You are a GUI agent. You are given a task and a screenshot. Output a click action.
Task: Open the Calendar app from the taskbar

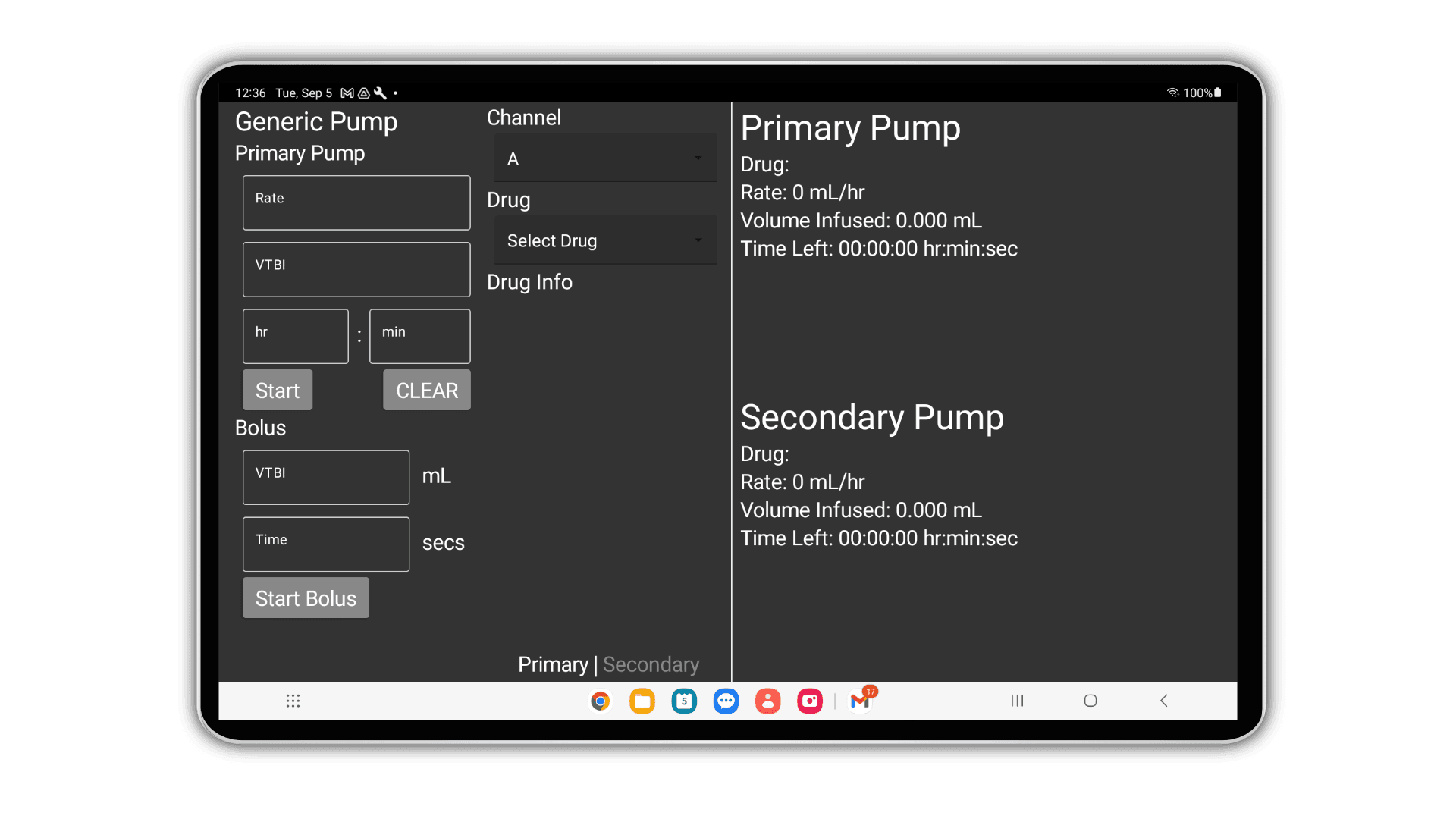pos(684,701)
